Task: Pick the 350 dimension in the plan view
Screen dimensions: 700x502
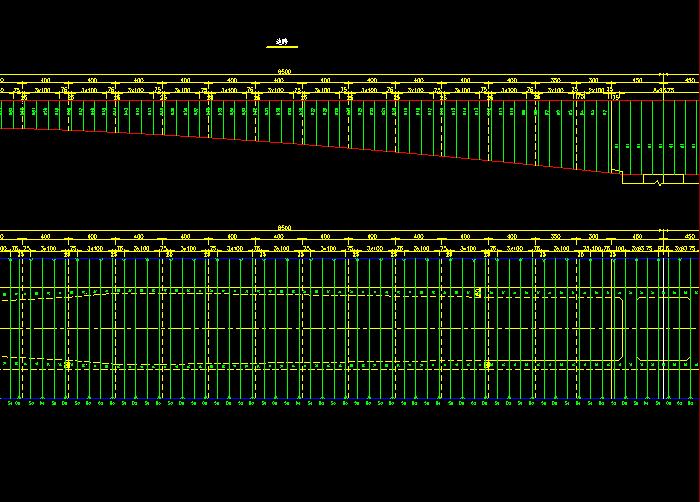Action: tap(556, 237)
